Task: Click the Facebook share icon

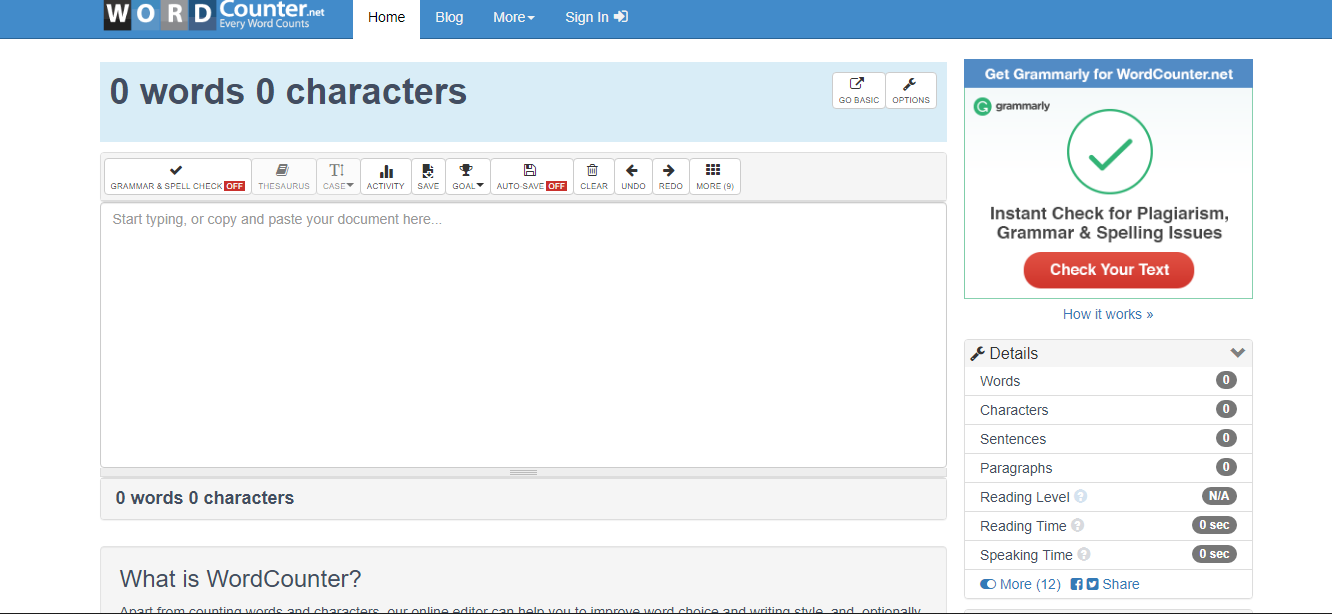Action: tap(1077, 584)
